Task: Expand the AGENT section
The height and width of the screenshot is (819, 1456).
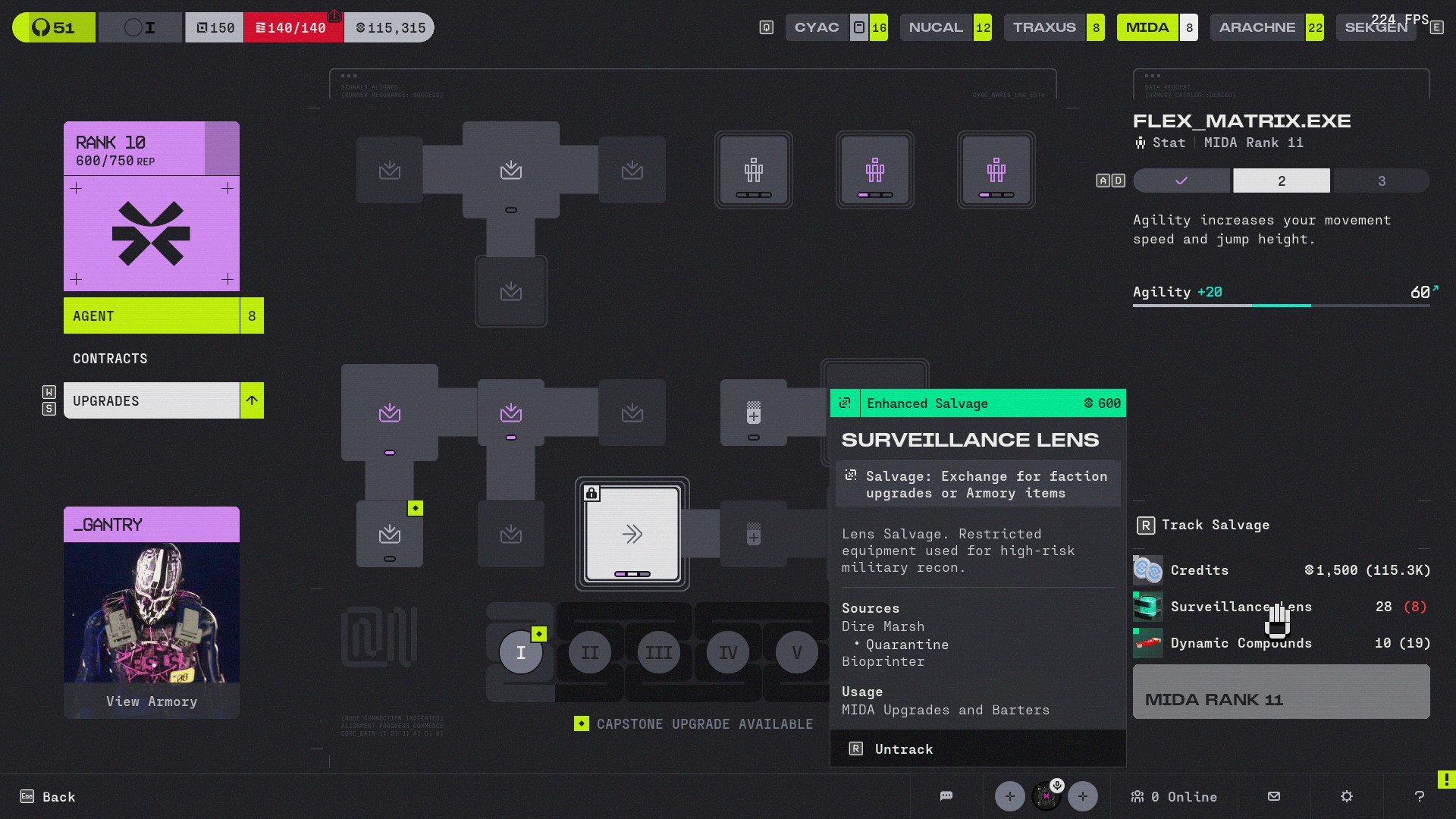Action: pyautogui.click(x=152, y=315)
